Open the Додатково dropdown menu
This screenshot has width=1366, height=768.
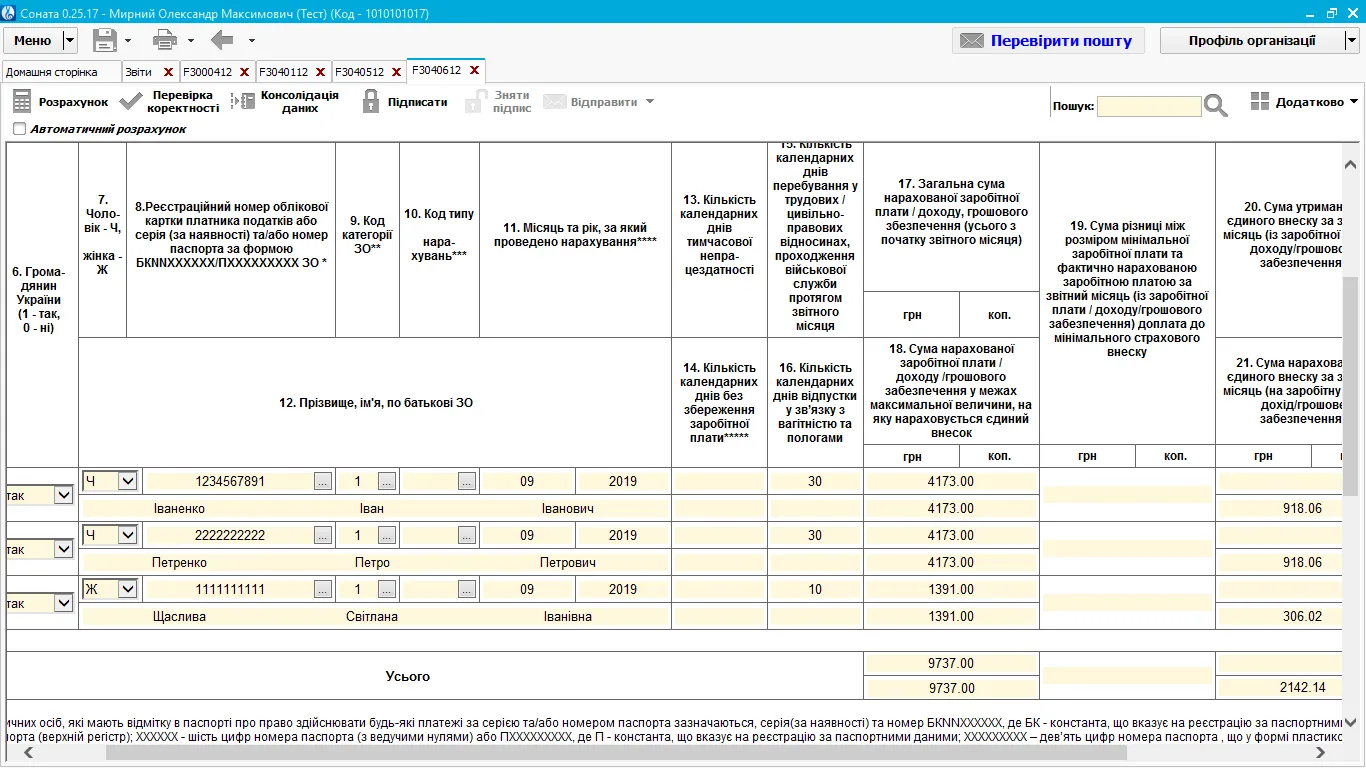[x=1304, y=102]
